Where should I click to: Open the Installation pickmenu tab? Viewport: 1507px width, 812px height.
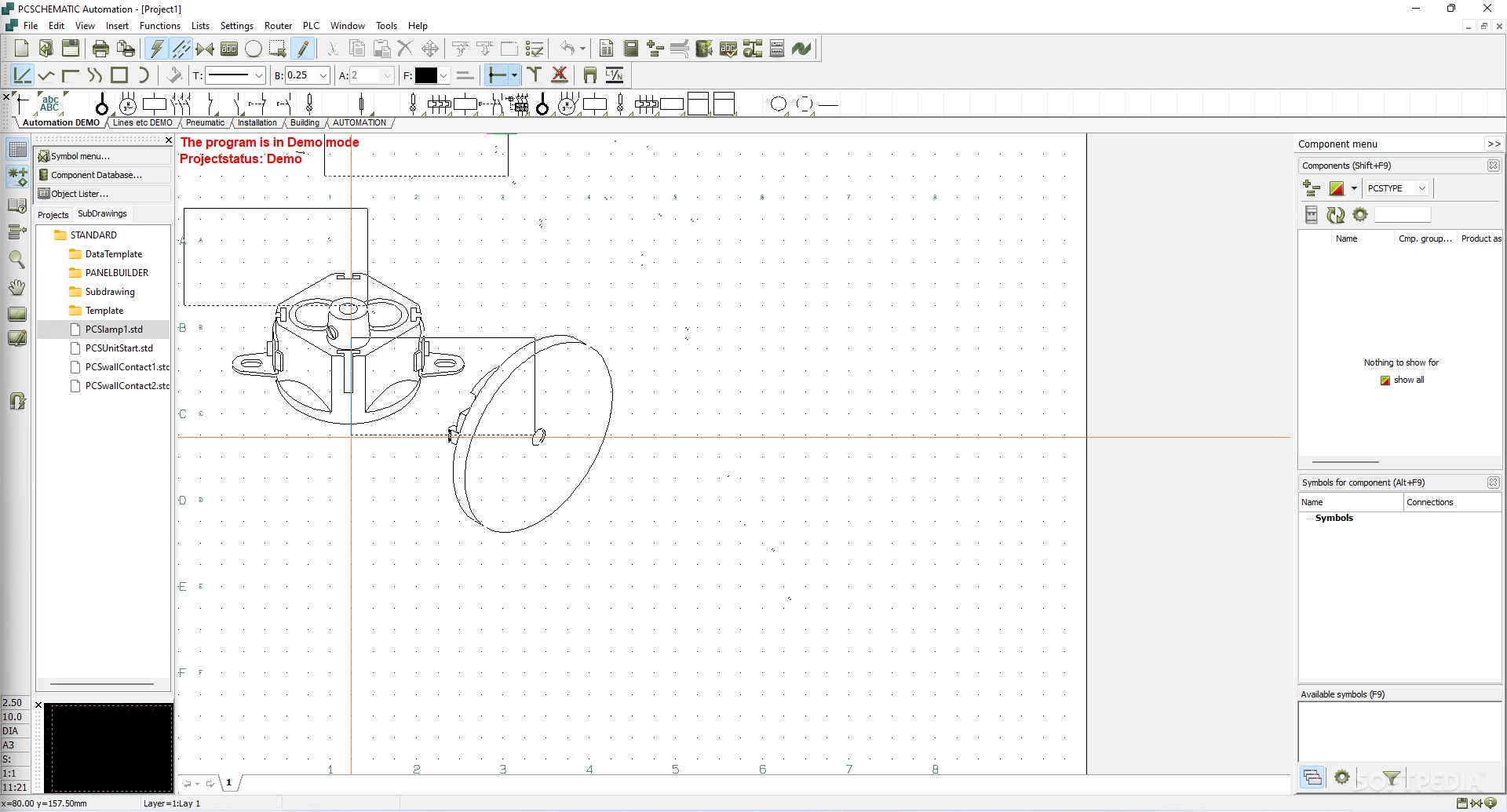(x=257, y=122)
